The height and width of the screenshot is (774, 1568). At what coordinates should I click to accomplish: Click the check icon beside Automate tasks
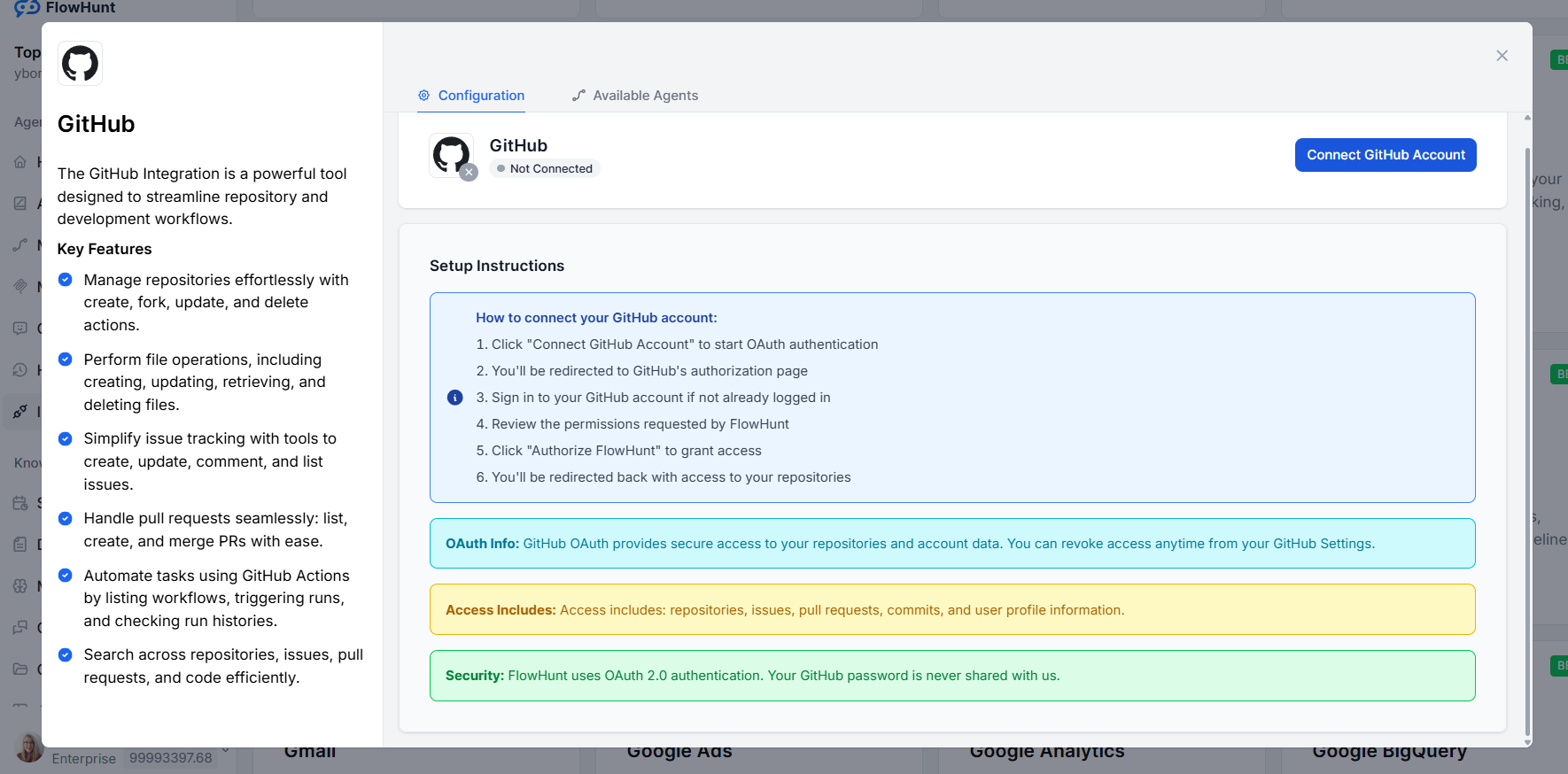[66, 576]
